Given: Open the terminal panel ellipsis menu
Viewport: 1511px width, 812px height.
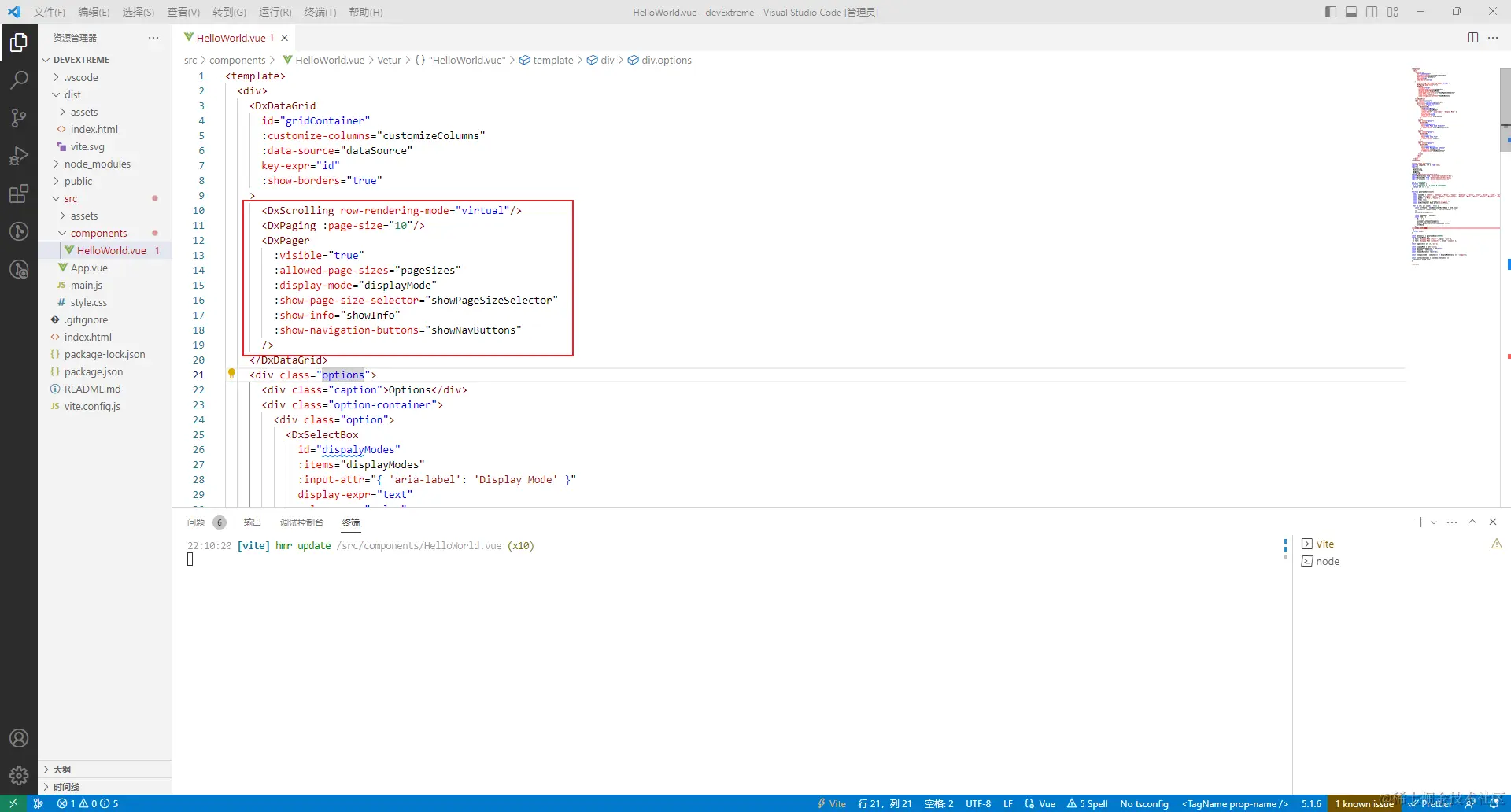Looking at the screenshot, I should [x=1452, y=522].
